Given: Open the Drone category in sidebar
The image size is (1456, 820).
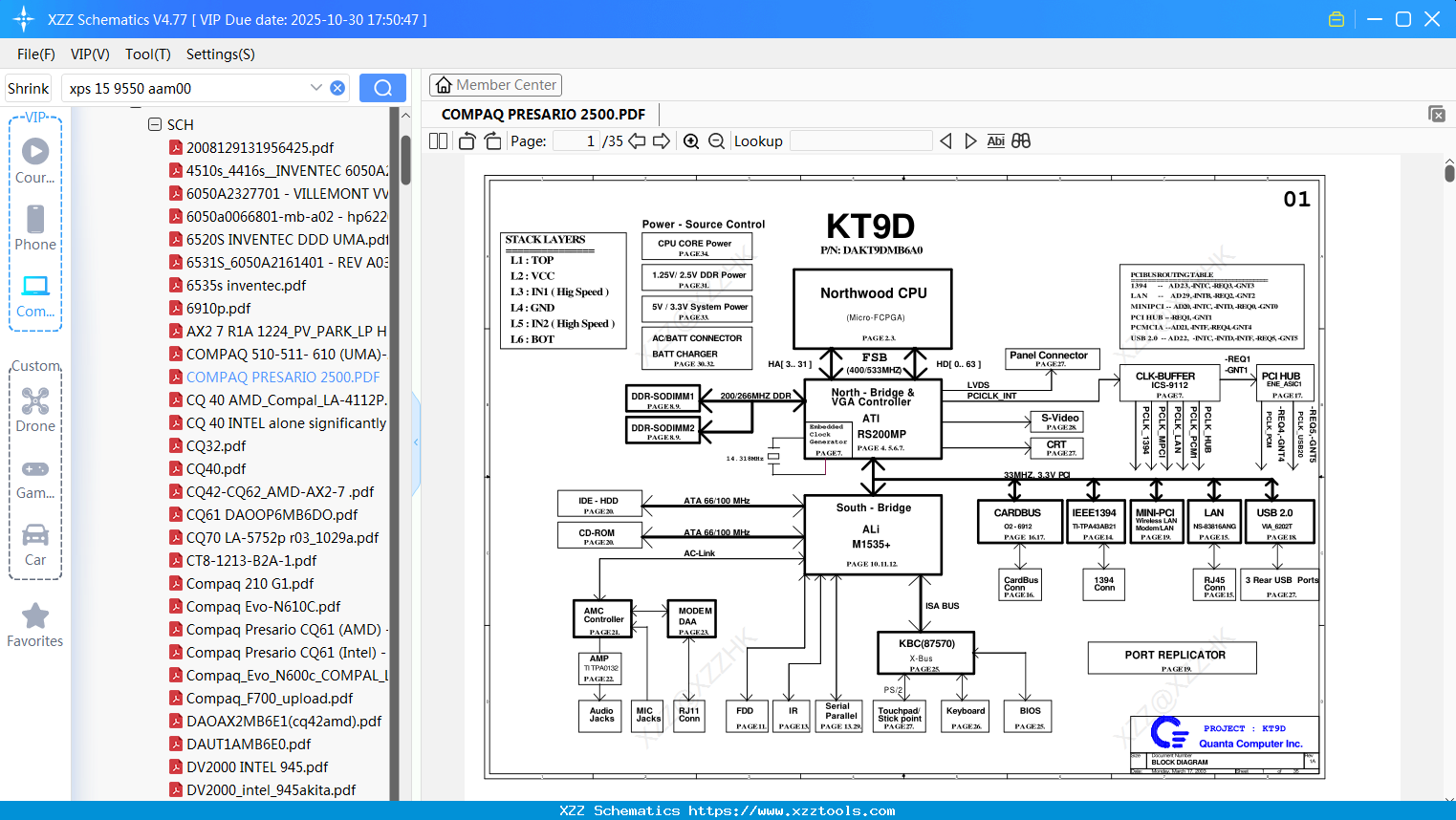Looking at the screenshot, I should tap(35, 410).
